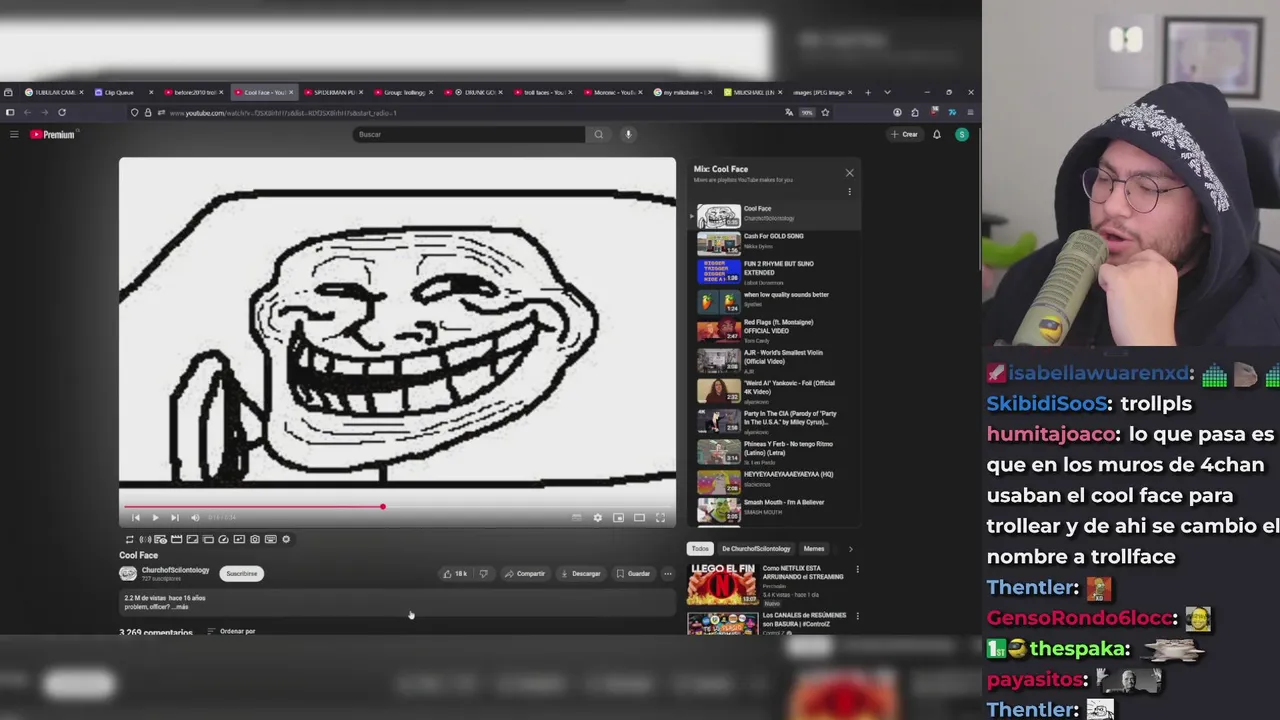Select De ChurchofScilontology filter chip

pyautogui.click(x=756, y=549)
